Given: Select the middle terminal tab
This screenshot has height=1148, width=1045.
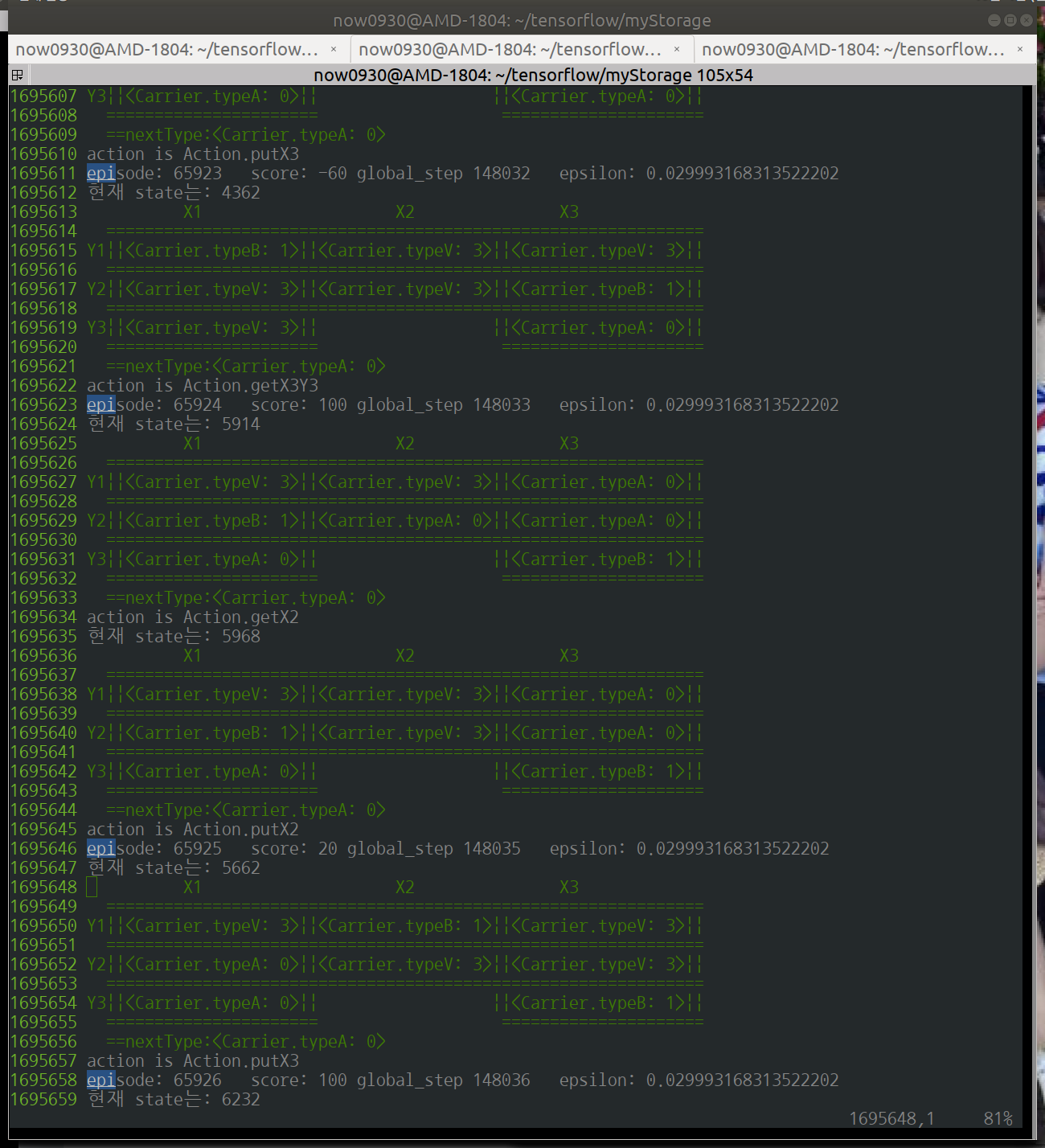Looking at the screenshot, I should [510, 49].
